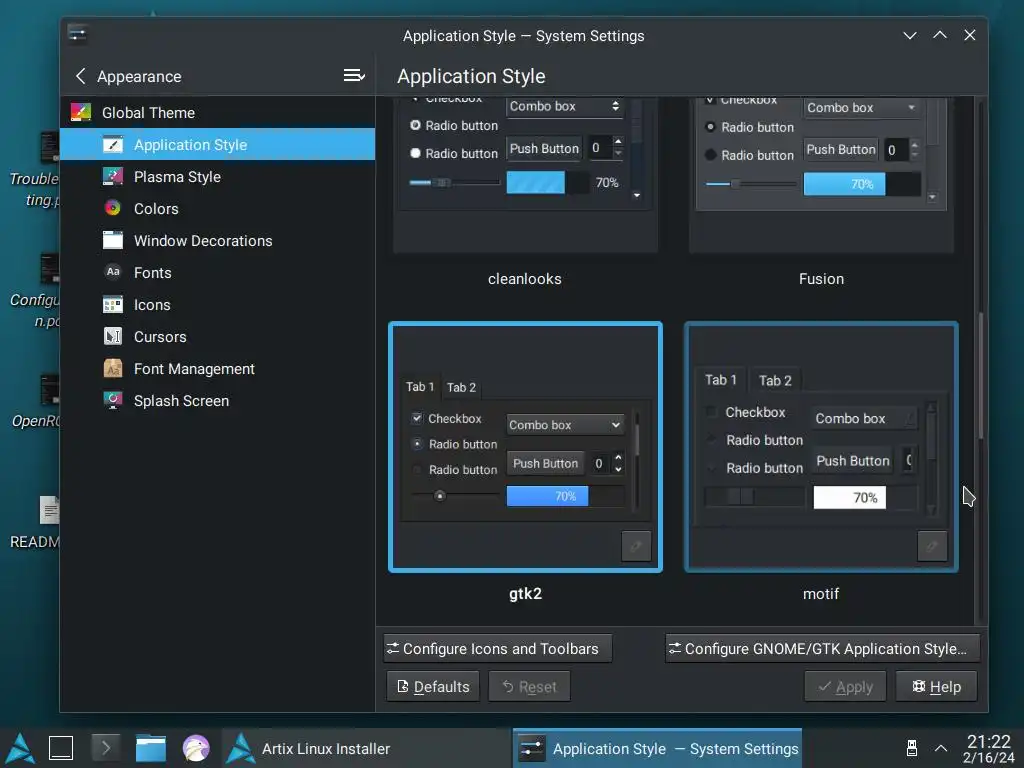Open the motif preview Combo box
The image size is (1024, 768).
[x=865, y=418]
